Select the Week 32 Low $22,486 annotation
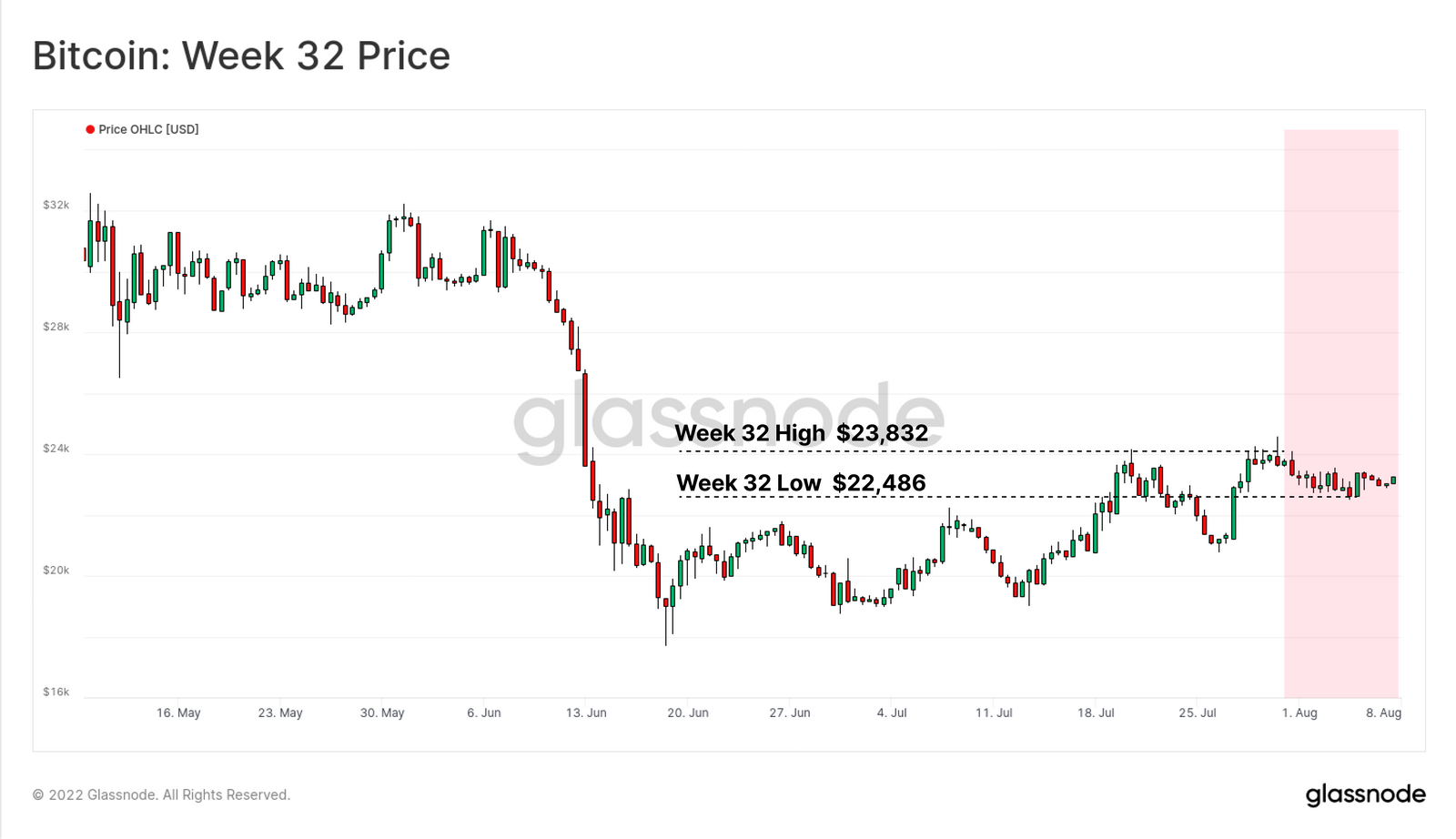The image size is (1456, 839). pyautogui.click(x=801, y=483)
